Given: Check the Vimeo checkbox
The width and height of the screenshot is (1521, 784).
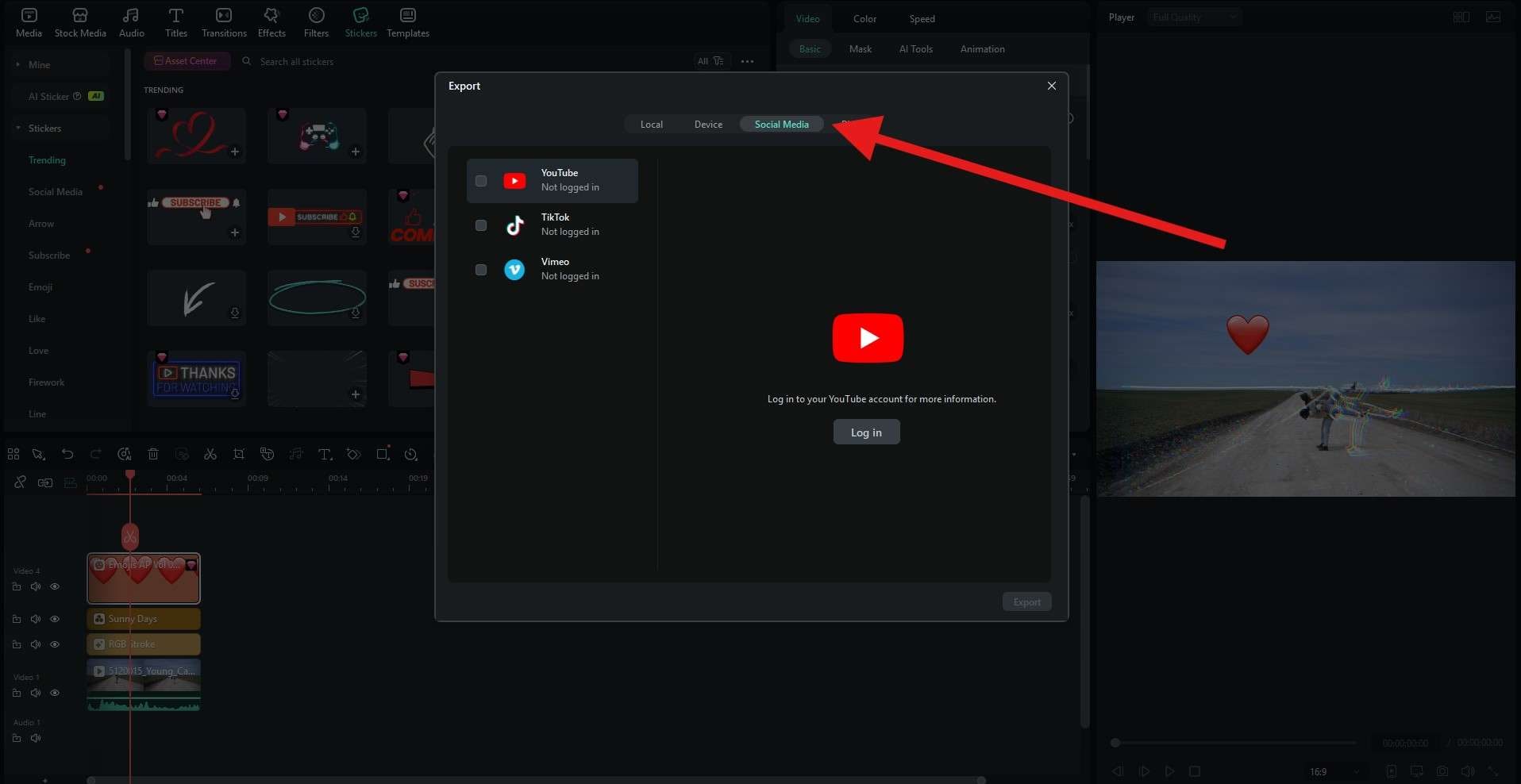Looking at the screenshot, I should (x=481, y=270).
